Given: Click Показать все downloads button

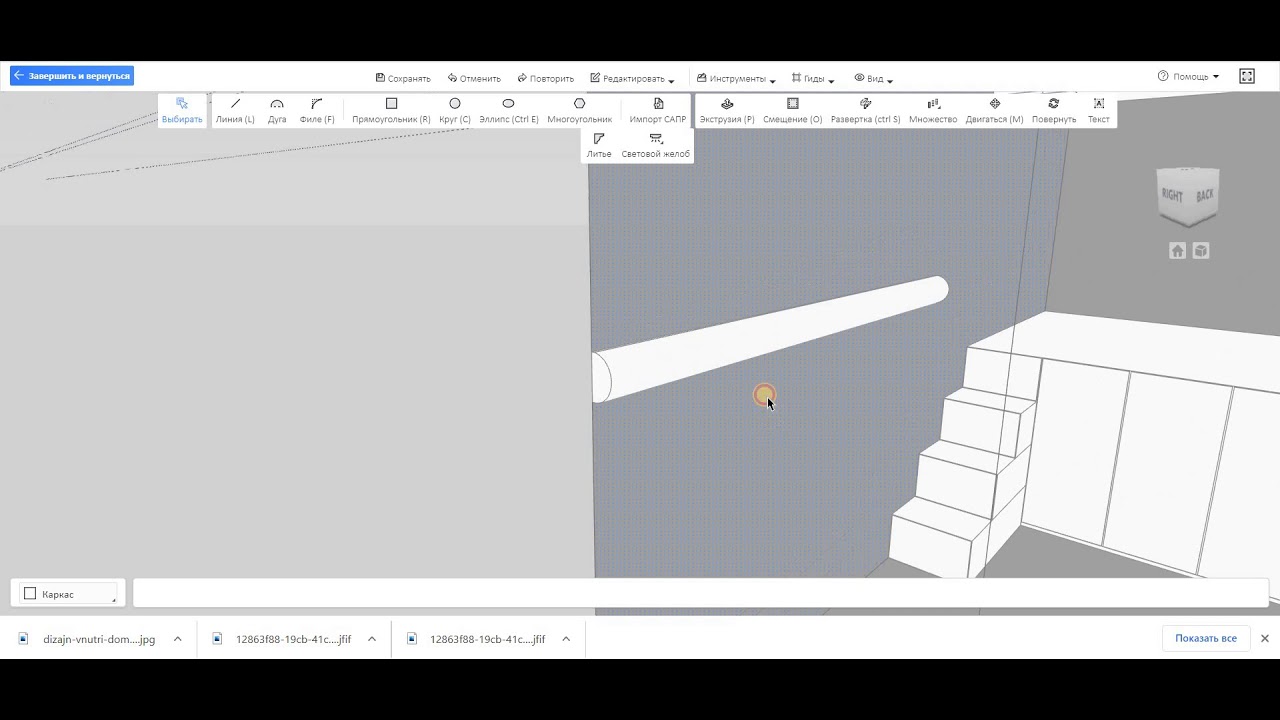Looking at the screenshot, I should (1206, 638).
